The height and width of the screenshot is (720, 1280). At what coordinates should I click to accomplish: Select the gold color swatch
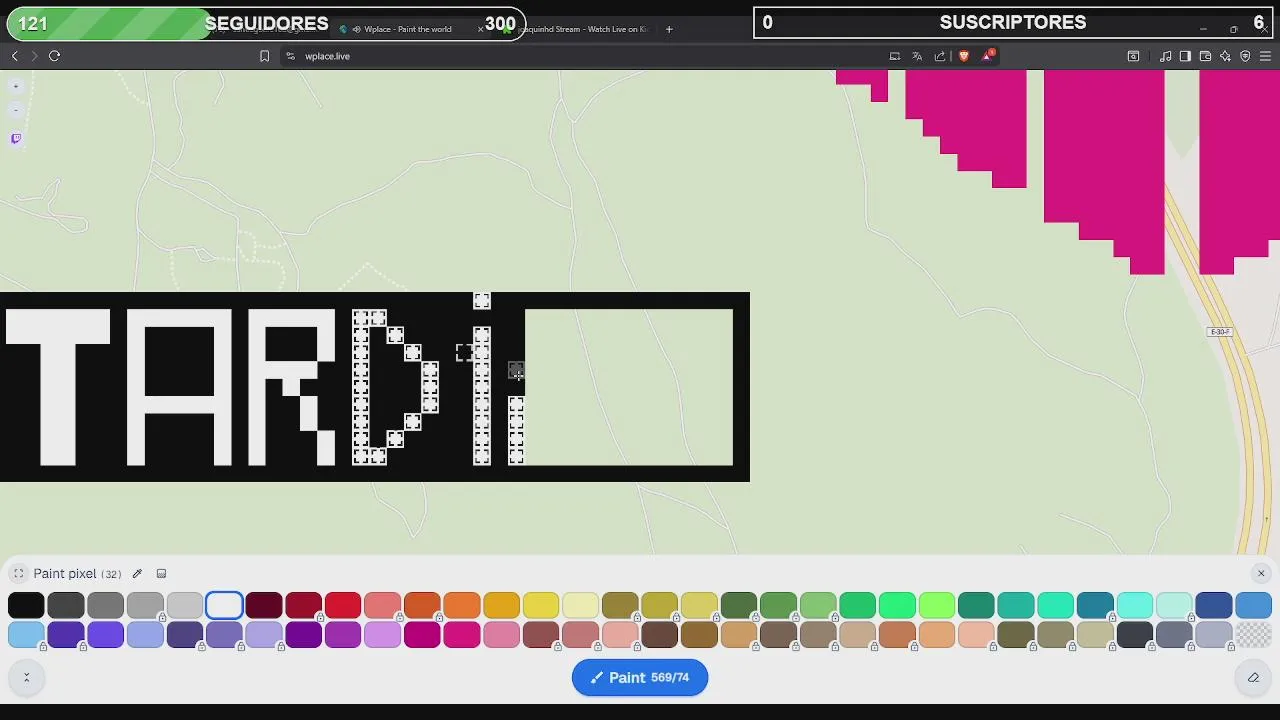(x=501, y=605)
